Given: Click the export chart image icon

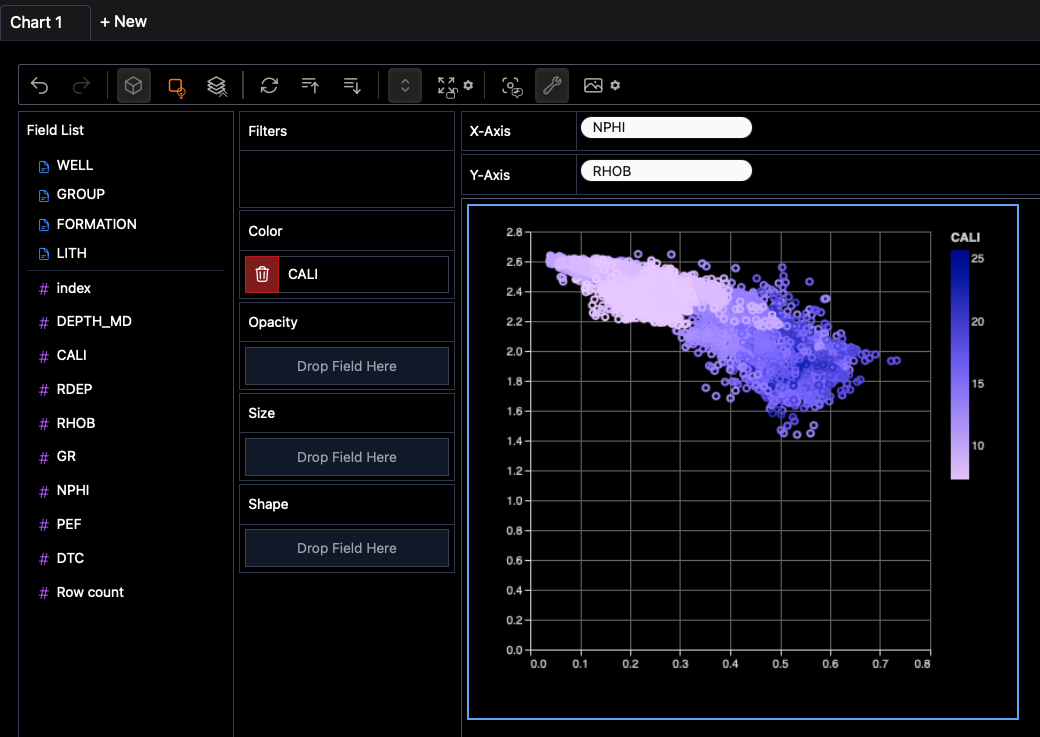Looking at the screenshot, I should [x=593, y=86].
